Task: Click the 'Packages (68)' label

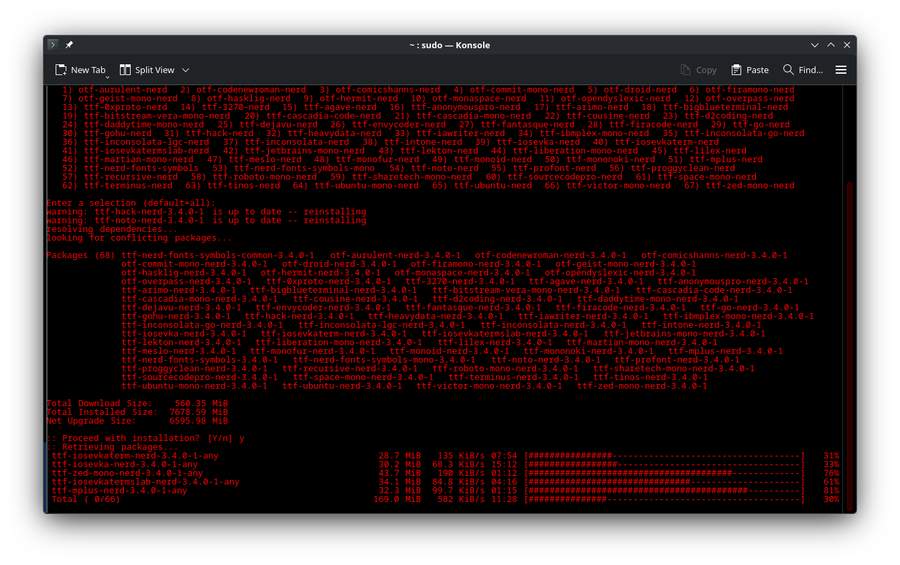Action: click(81, 255)
